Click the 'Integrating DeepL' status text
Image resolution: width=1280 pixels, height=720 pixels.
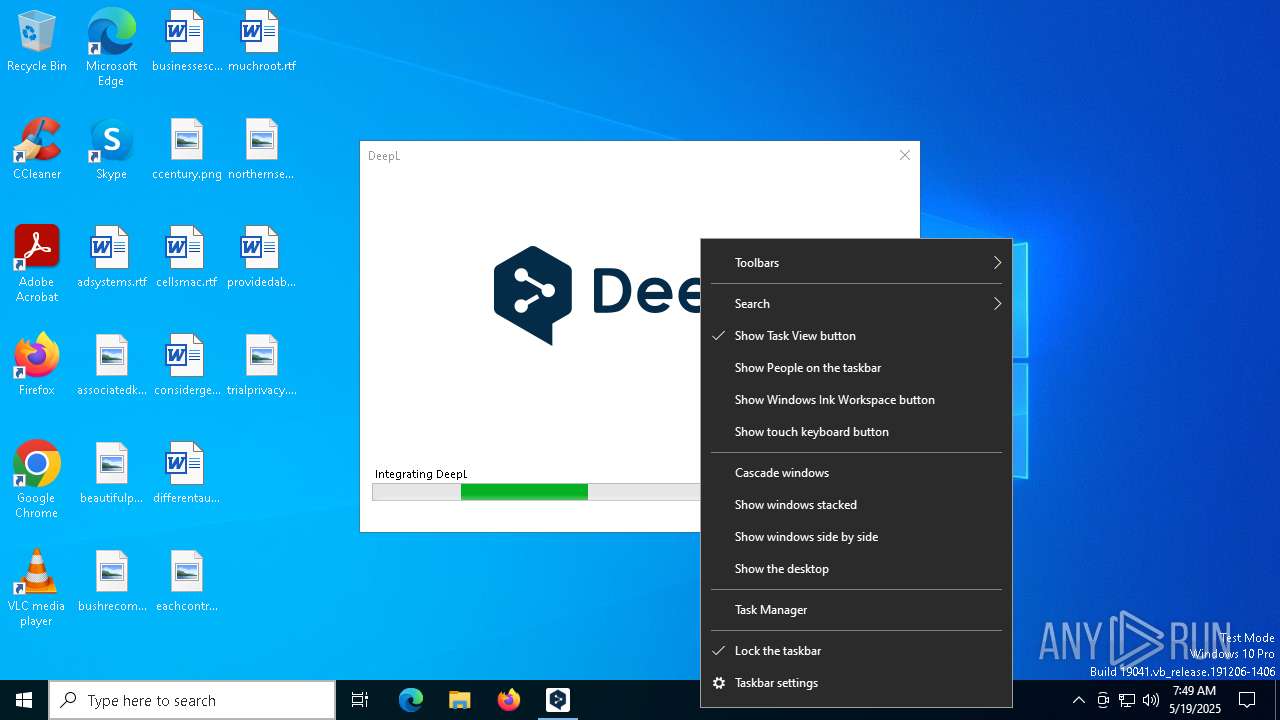[x=421, y=474]
